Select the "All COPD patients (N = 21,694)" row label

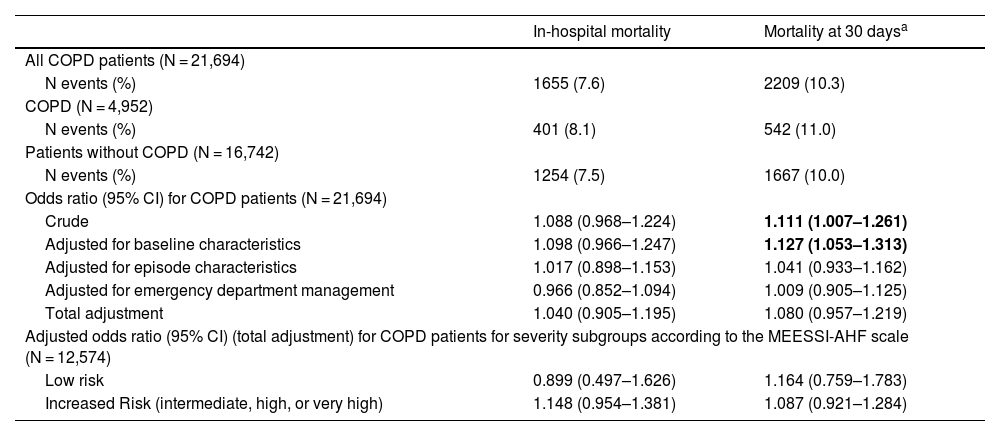(x=135, y=61)
